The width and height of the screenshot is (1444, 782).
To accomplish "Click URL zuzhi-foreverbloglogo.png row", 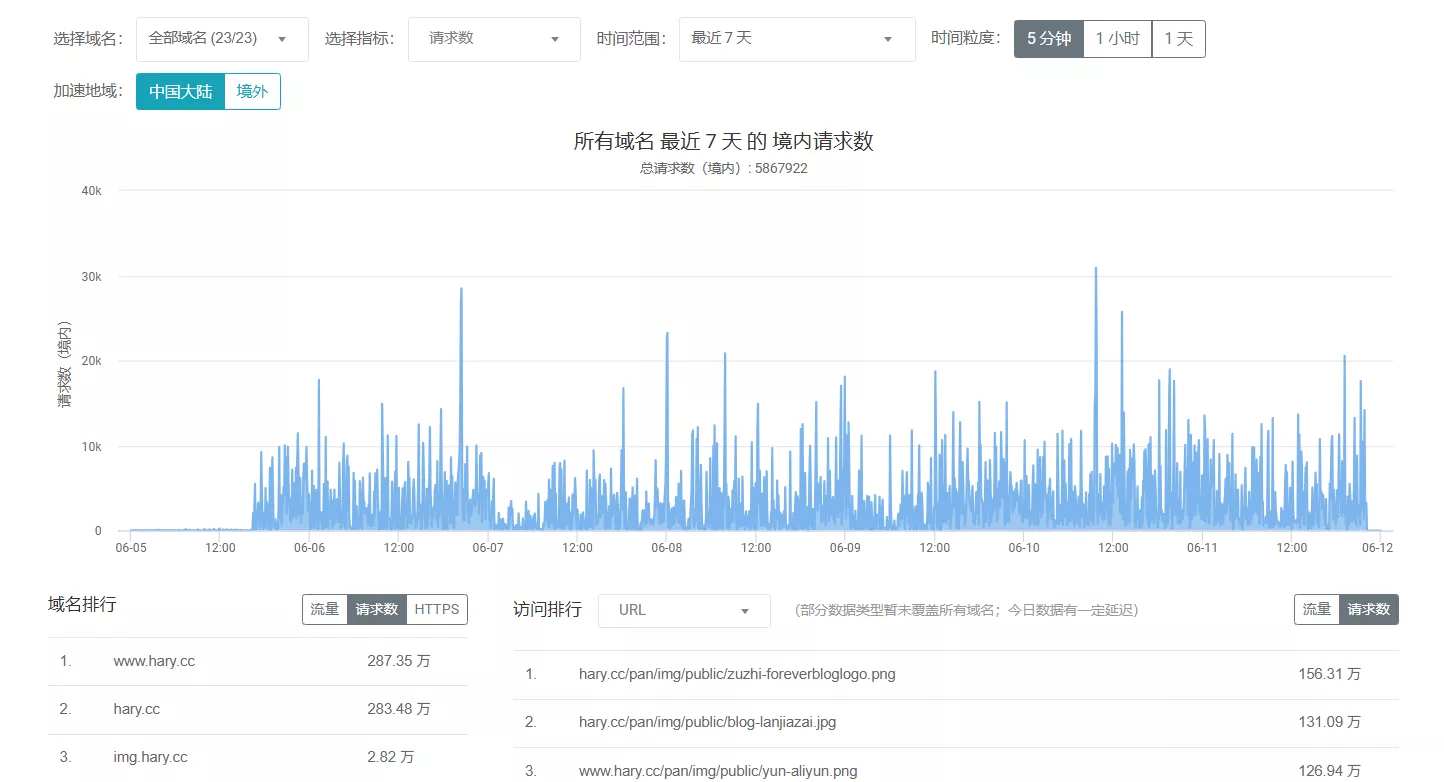I will [956, 674].
